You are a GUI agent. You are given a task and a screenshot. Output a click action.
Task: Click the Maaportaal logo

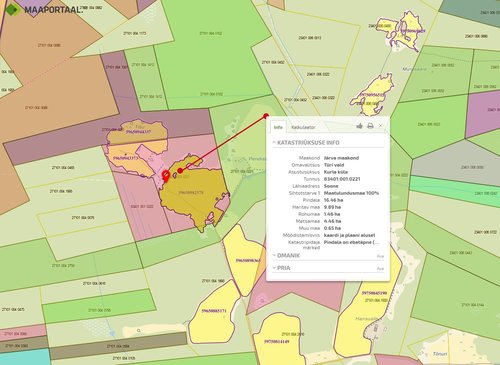pyautogui.click(x=43, y=9)
